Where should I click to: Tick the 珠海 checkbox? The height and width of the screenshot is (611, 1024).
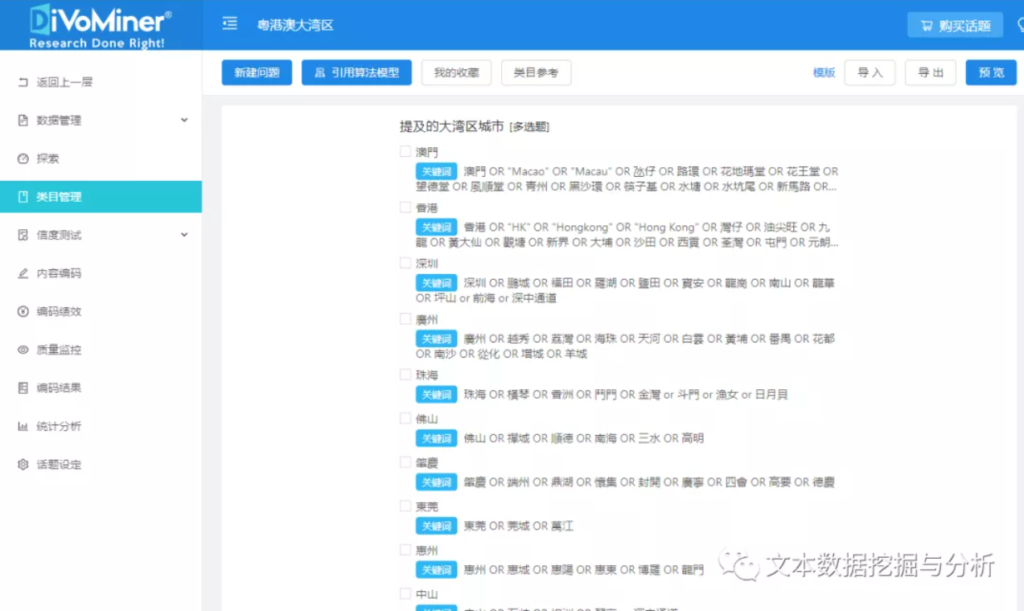pyautogui.click(x=405, y=375)
